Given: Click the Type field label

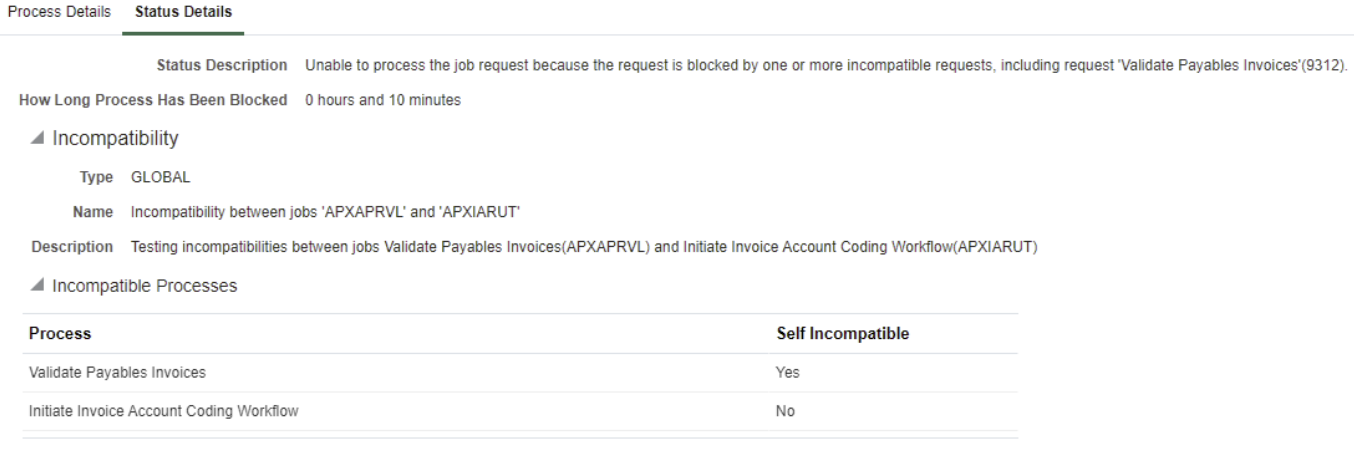Looking at the screenshot, I should point(96,178).
